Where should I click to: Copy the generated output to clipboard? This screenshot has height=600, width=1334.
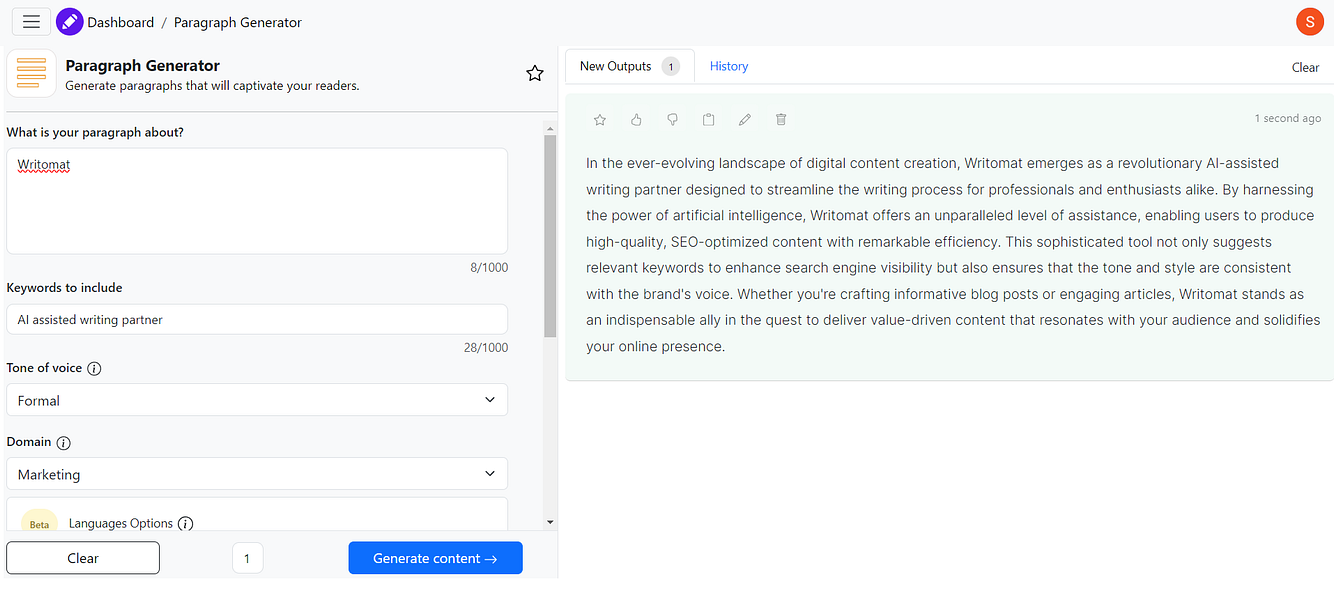point(708,120)
